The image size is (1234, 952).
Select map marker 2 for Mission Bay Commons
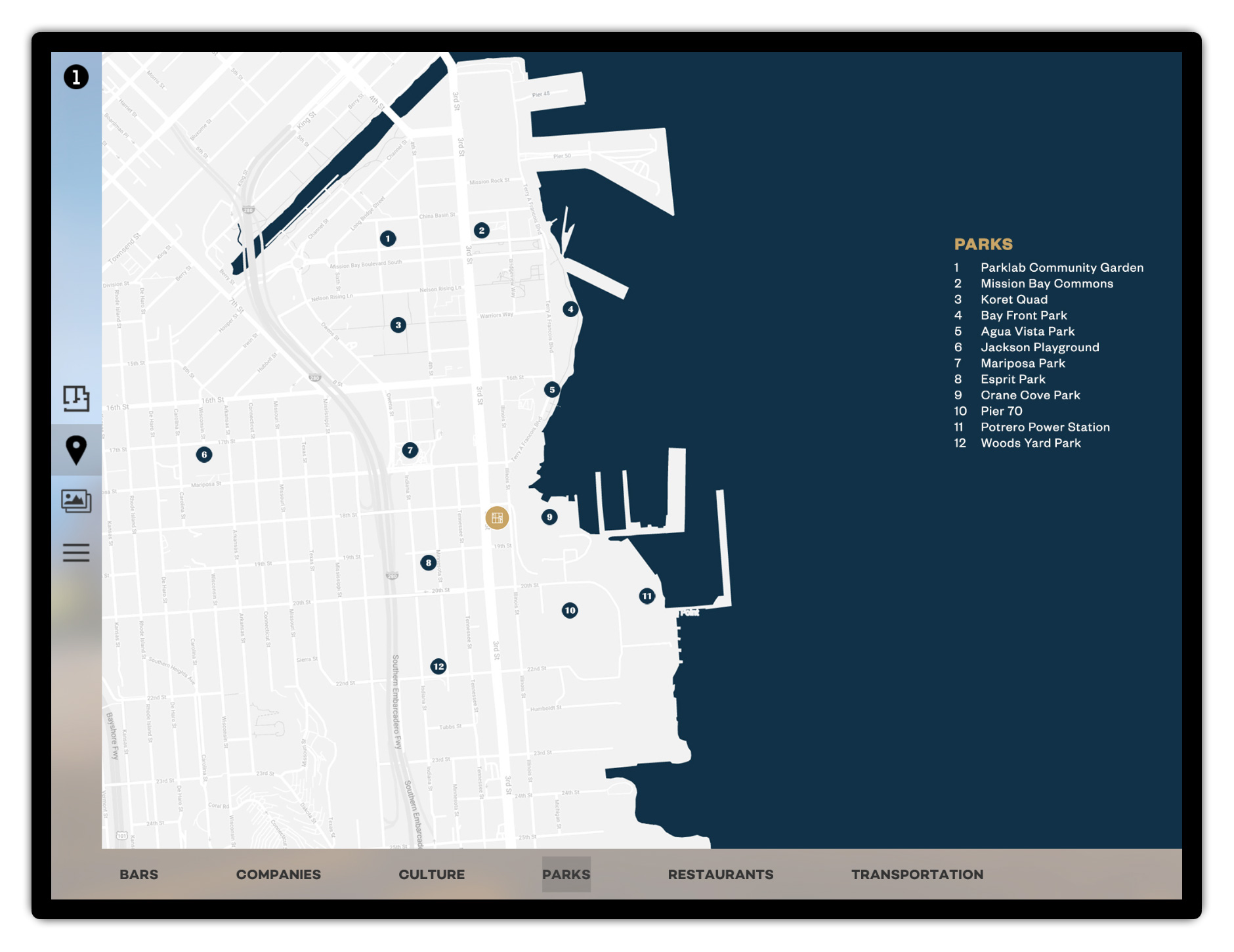tap(482, 230)
